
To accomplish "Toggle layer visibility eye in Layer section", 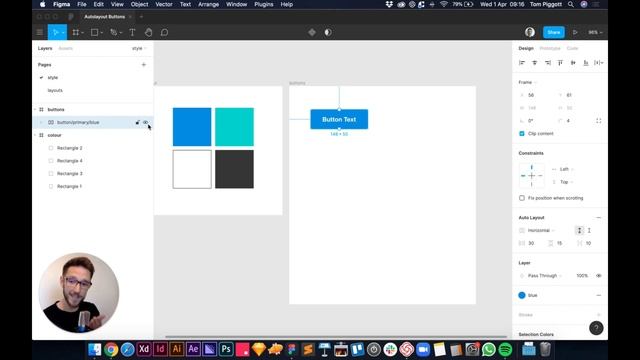I will pos(599,276).
